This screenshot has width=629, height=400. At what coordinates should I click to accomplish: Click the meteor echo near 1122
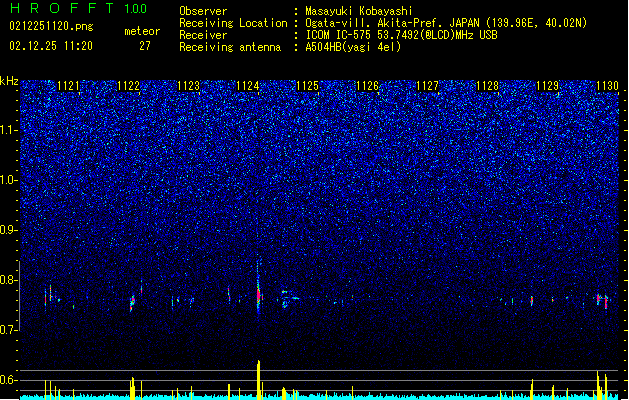pos(132,302)
